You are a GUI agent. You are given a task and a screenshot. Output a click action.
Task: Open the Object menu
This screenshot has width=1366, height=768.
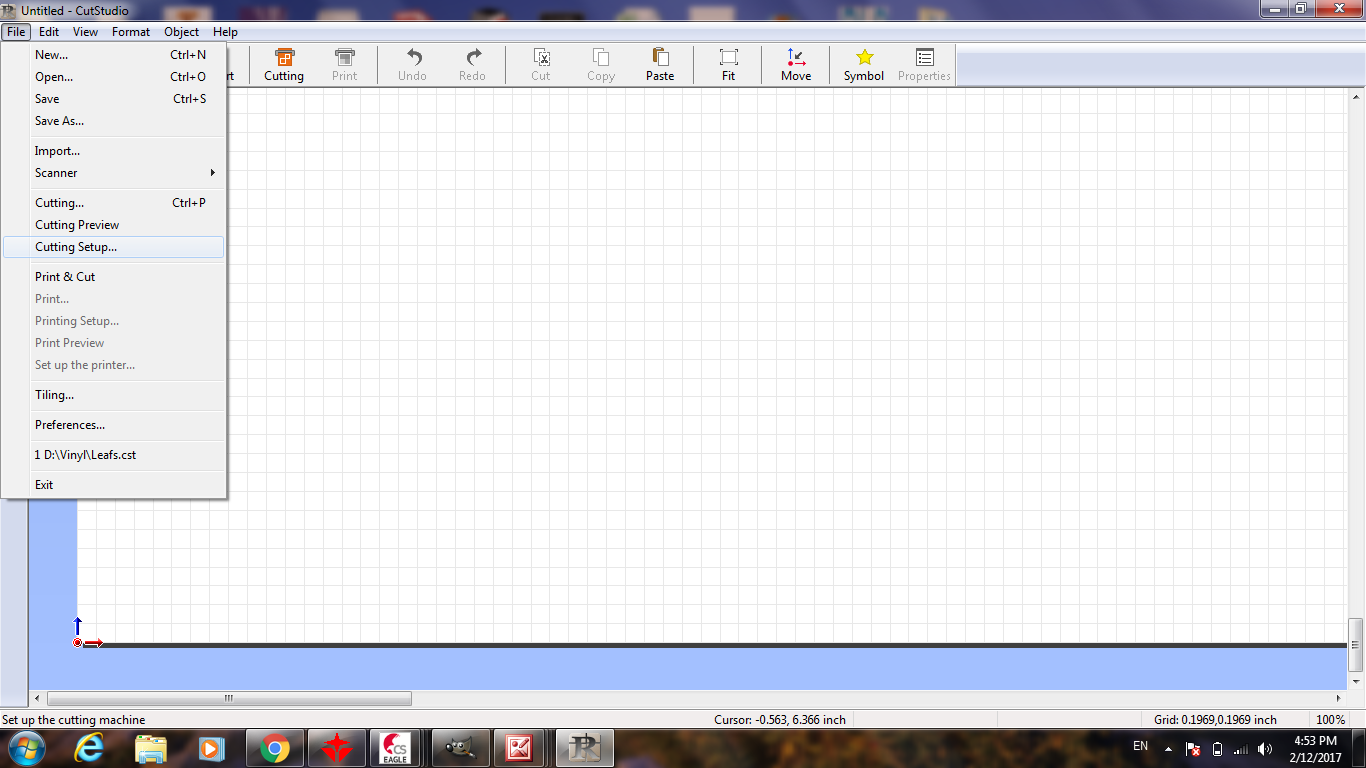pyautogui.click(x=182, y=32)
